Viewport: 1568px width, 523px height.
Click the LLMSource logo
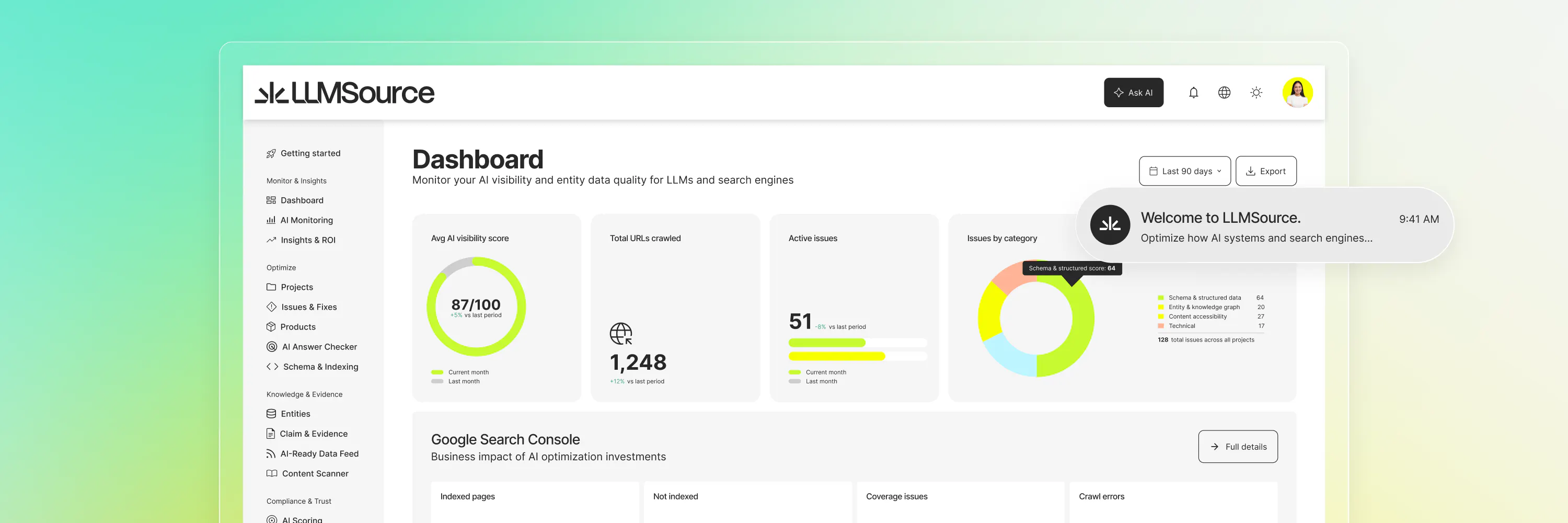344,93
